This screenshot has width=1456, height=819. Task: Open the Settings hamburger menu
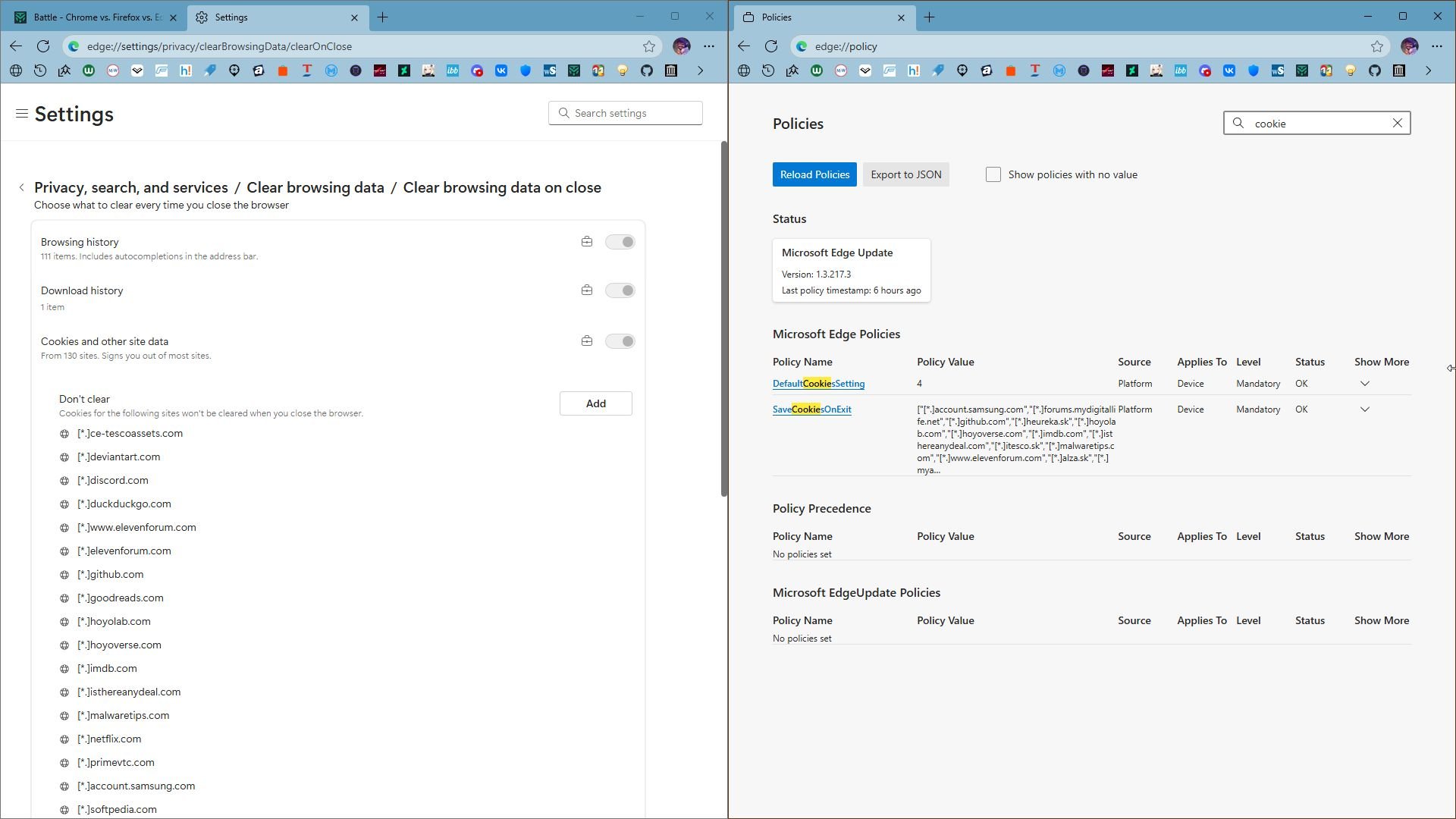22,114
